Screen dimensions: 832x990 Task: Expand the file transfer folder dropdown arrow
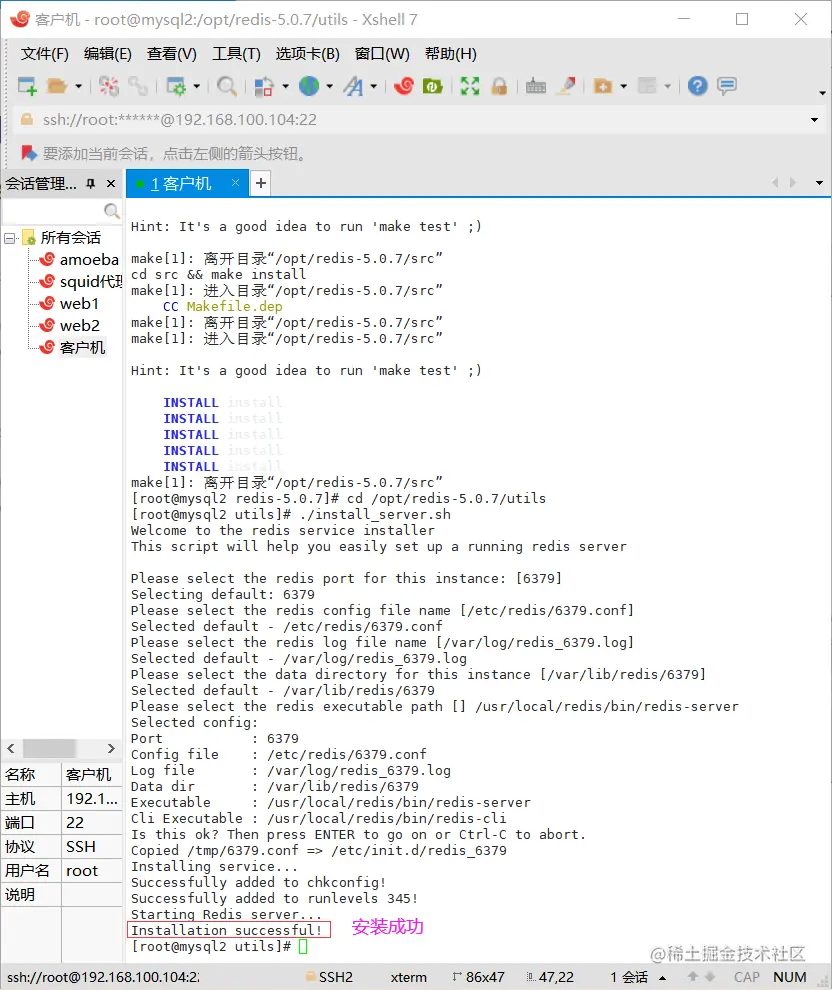[x=624, y=86]
